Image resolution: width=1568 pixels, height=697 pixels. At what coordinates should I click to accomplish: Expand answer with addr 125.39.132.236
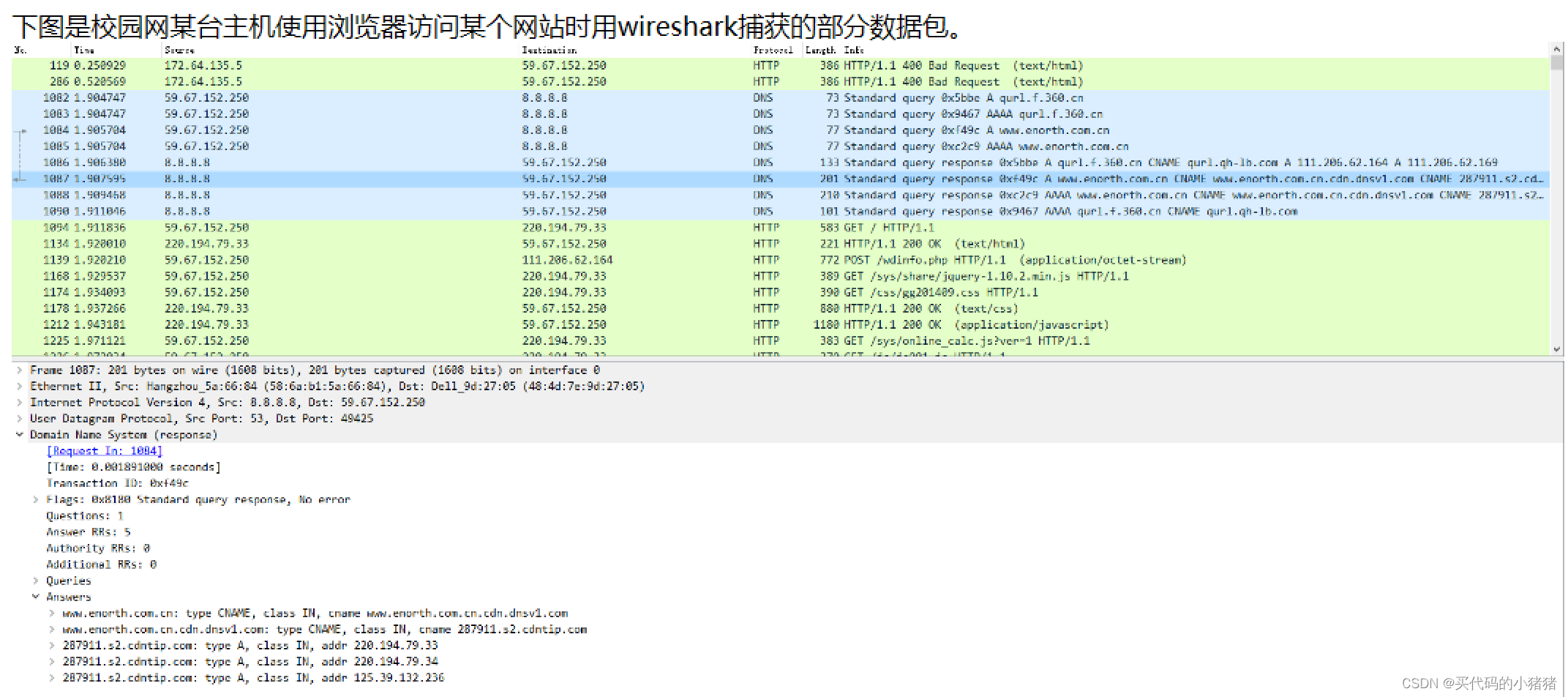[52, 678]
